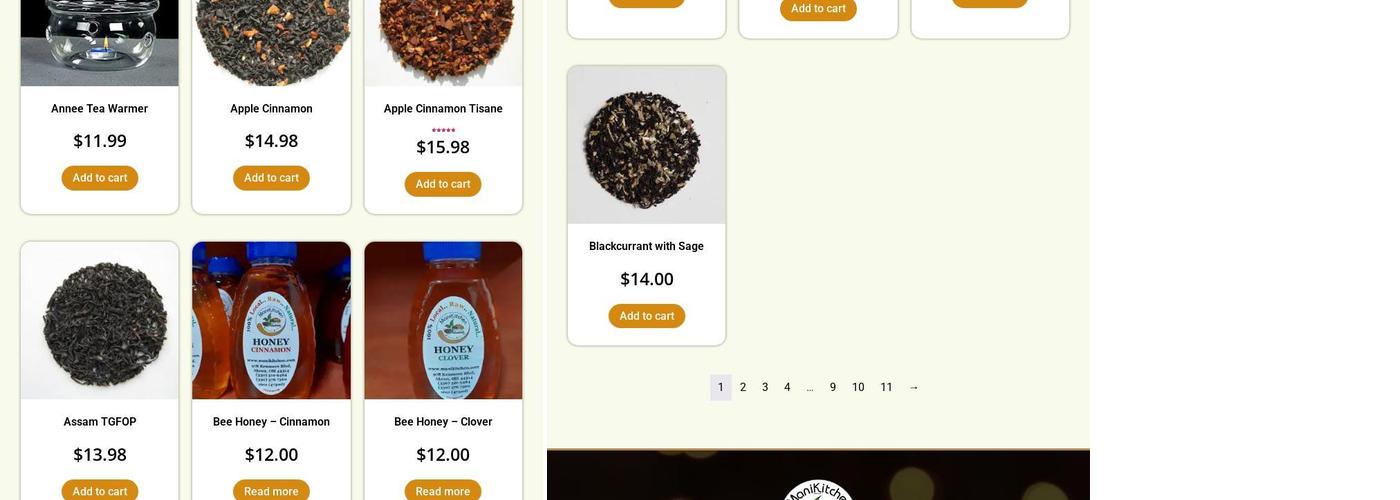Jump to page 9 in pagination
The width and height of the screenshot is (1400, 500).
tap(833, 388)
